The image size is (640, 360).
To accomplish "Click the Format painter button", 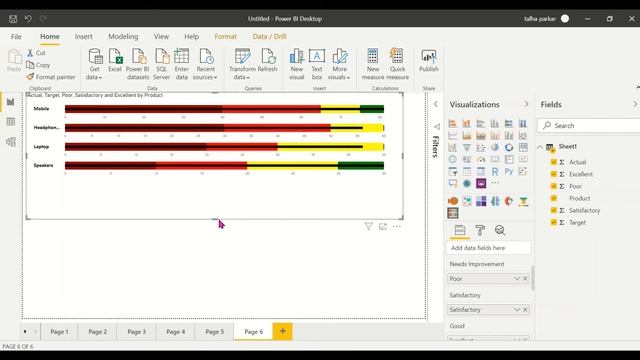I will (x=51, y=77).
